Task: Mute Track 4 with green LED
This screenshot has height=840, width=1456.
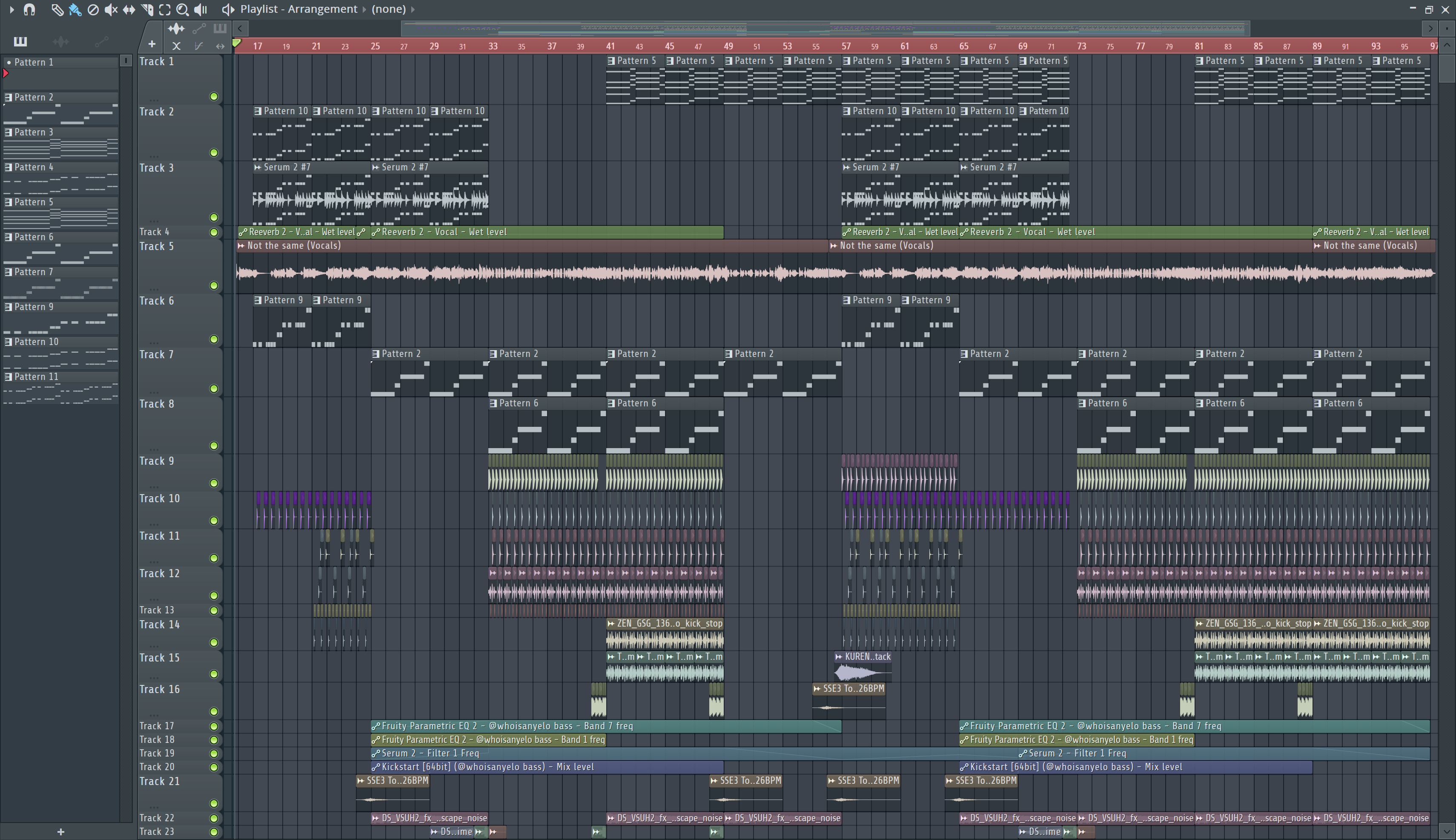Action: click(214, 232)
